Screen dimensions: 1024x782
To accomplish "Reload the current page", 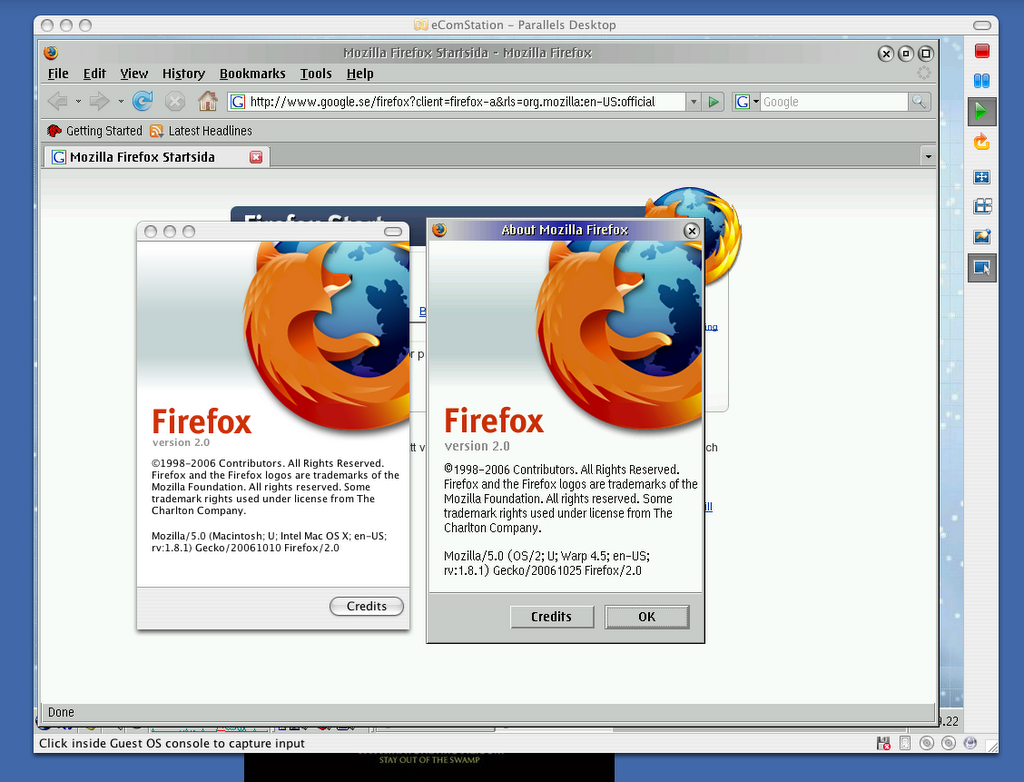I will tap(142, 101).
